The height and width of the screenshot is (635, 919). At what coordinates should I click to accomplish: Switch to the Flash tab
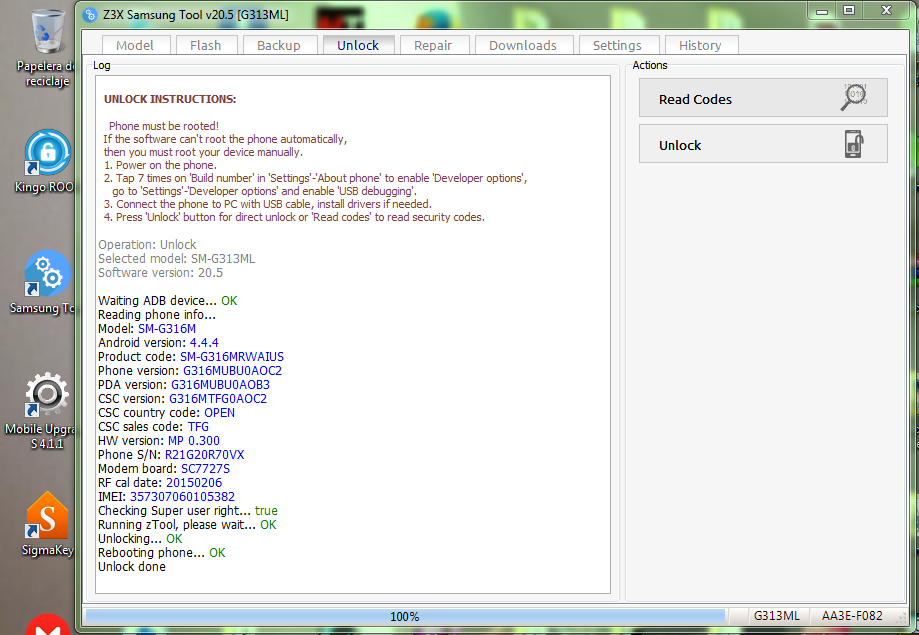point(205,45)
